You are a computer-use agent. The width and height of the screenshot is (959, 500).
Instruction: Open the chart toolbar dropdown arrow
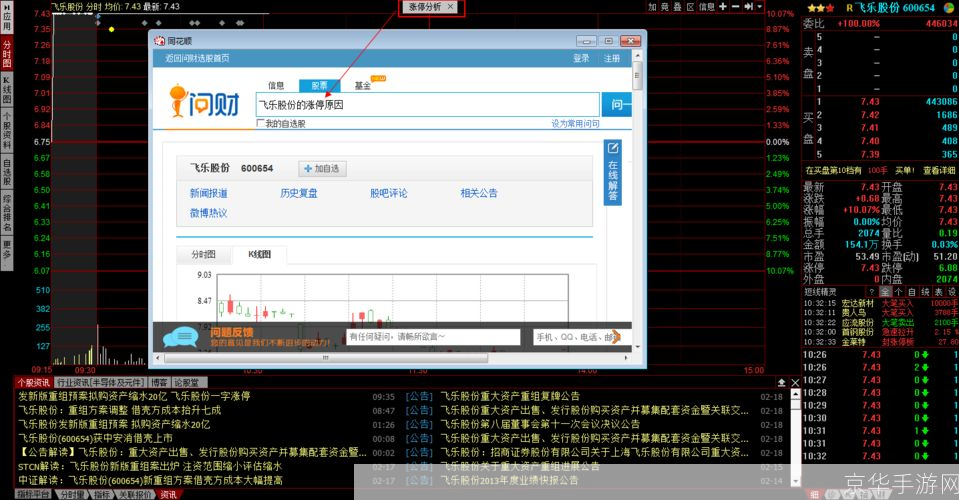(x=760, y=6)
